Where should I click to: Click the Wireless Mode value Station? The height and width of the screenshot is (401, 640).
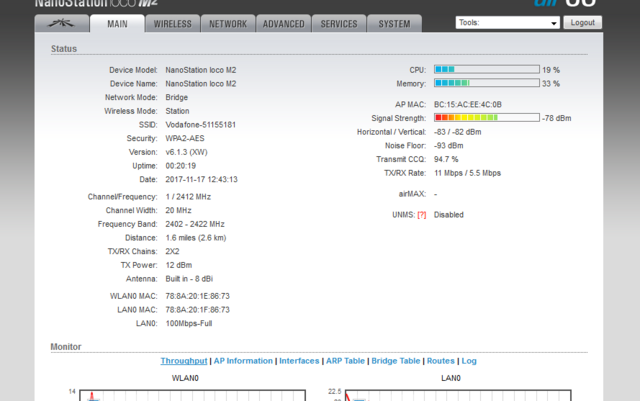(177, 111)
